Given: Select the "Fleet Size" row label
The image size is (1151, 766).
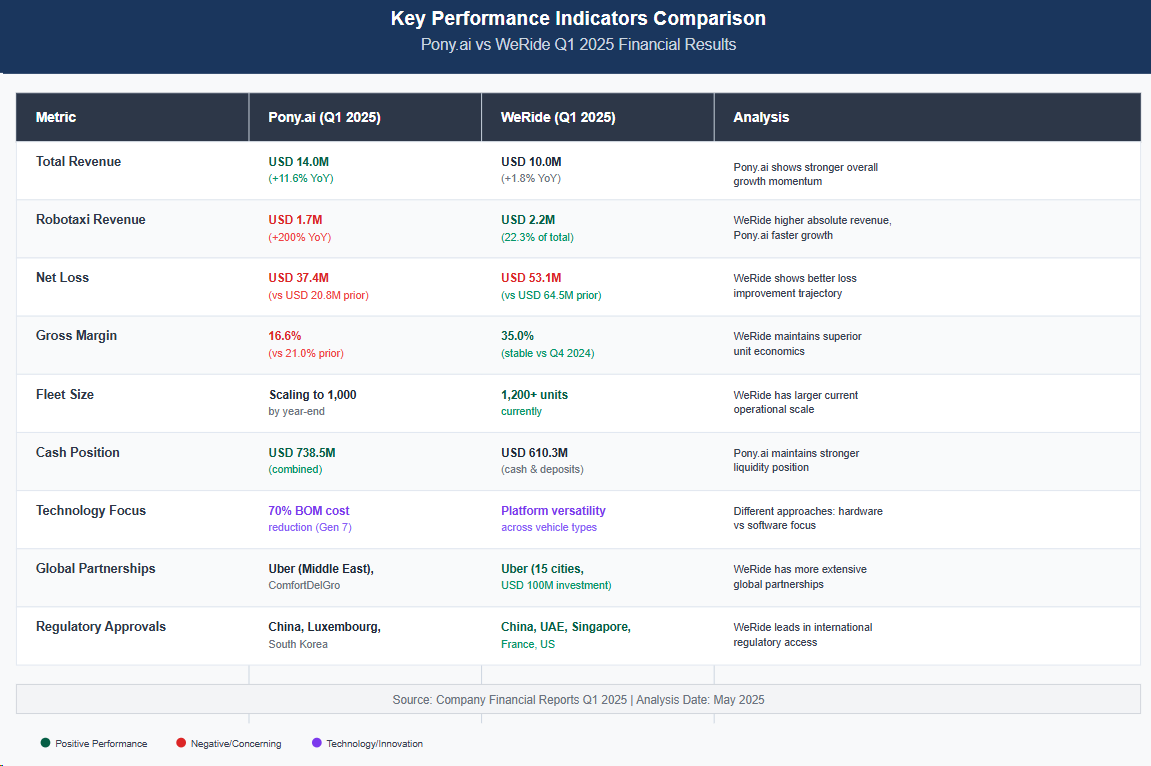Looking at the screenshot, I should coord(65,394).
